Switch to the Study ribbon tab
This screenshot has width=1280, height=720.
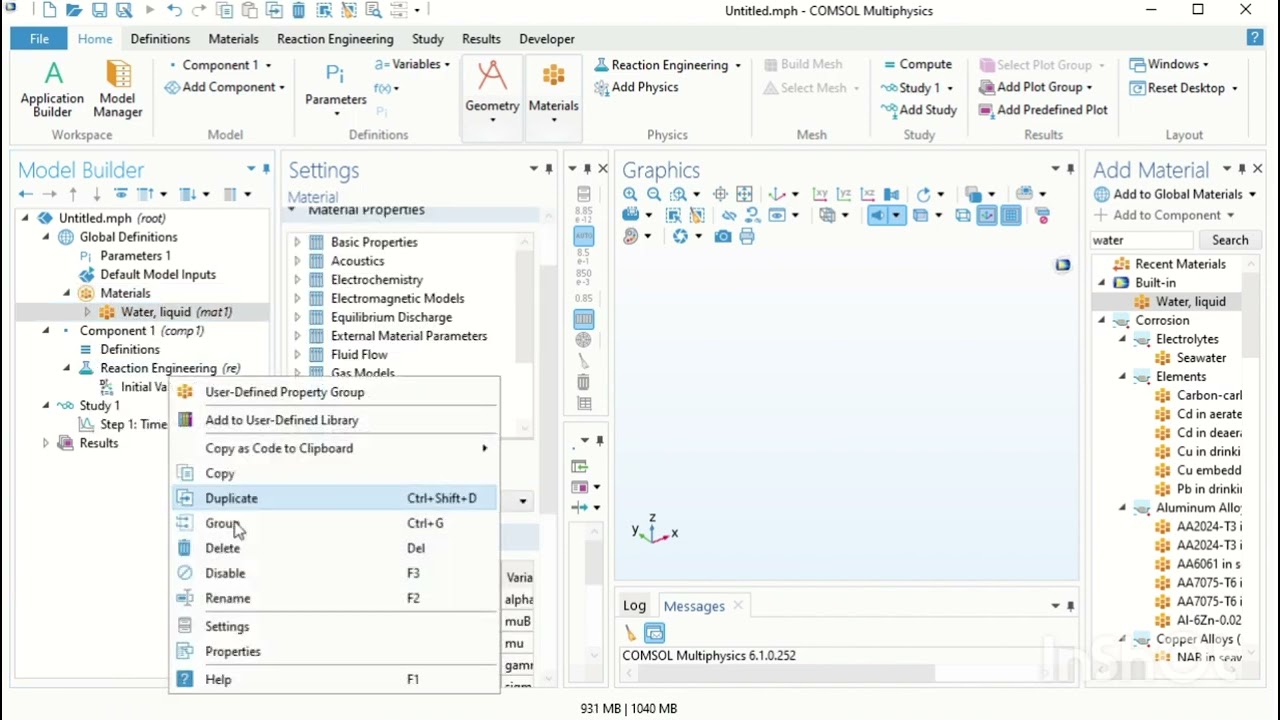coord(428,39)
